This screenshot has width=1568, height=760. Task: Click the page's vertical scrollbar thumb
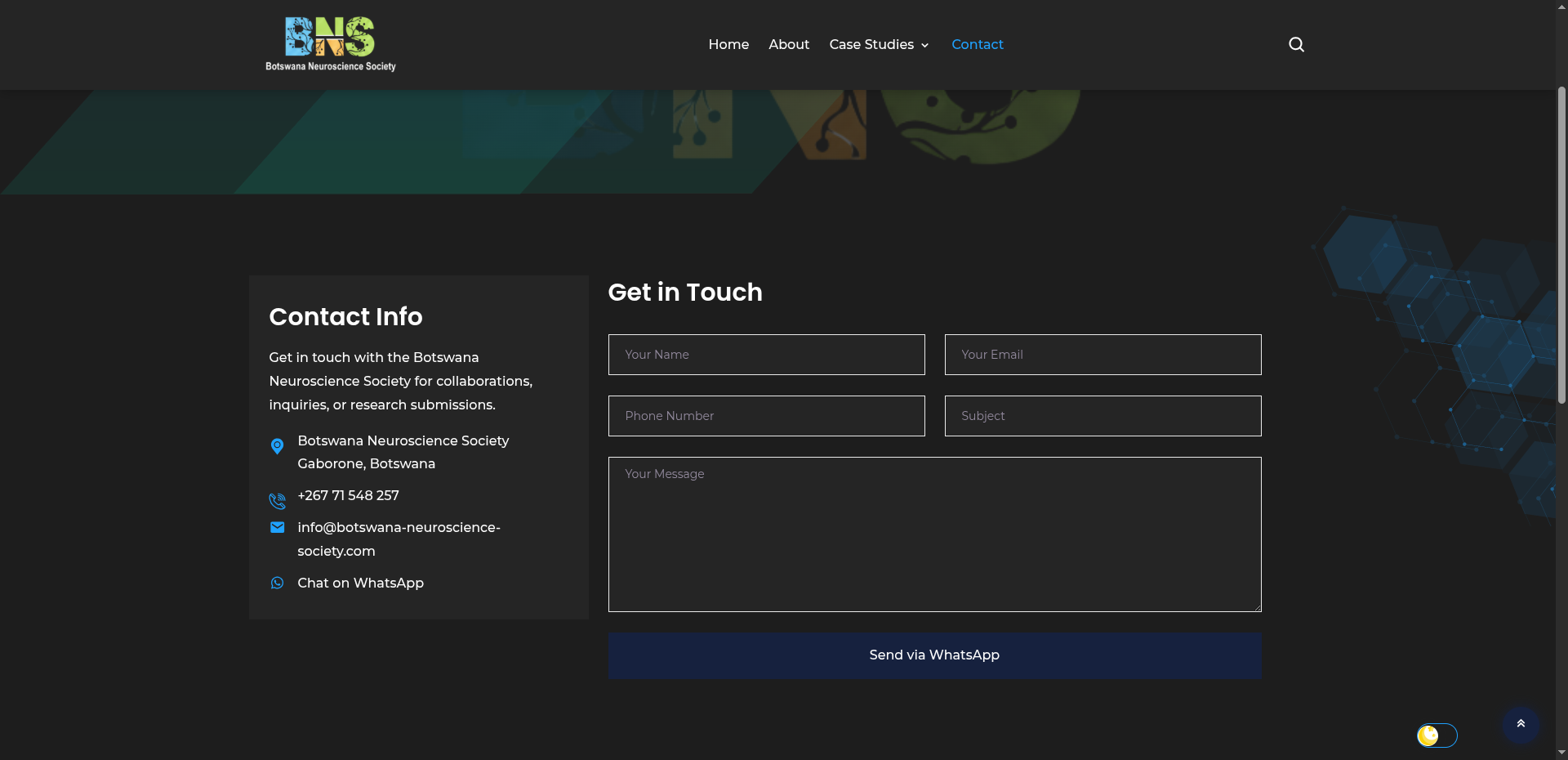1561,245
